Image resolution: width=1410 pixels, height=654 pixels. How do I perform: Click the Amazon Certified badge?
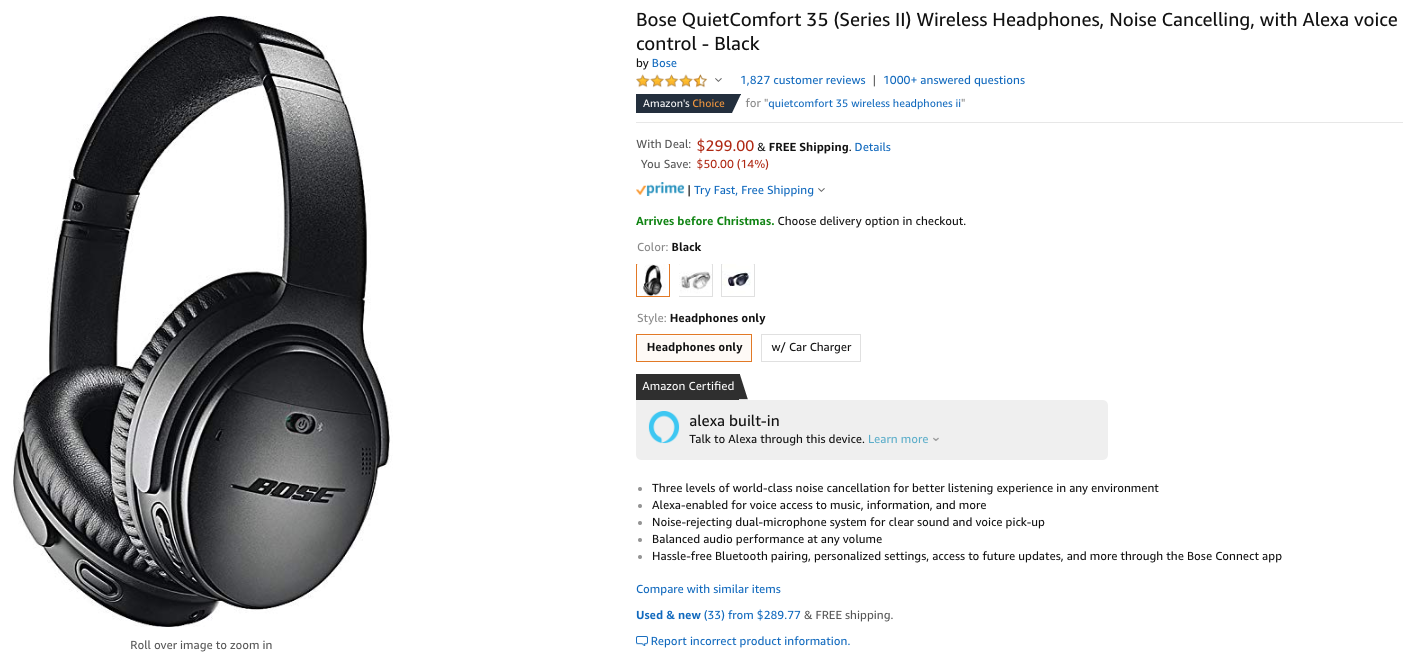[x=689, y=386]
